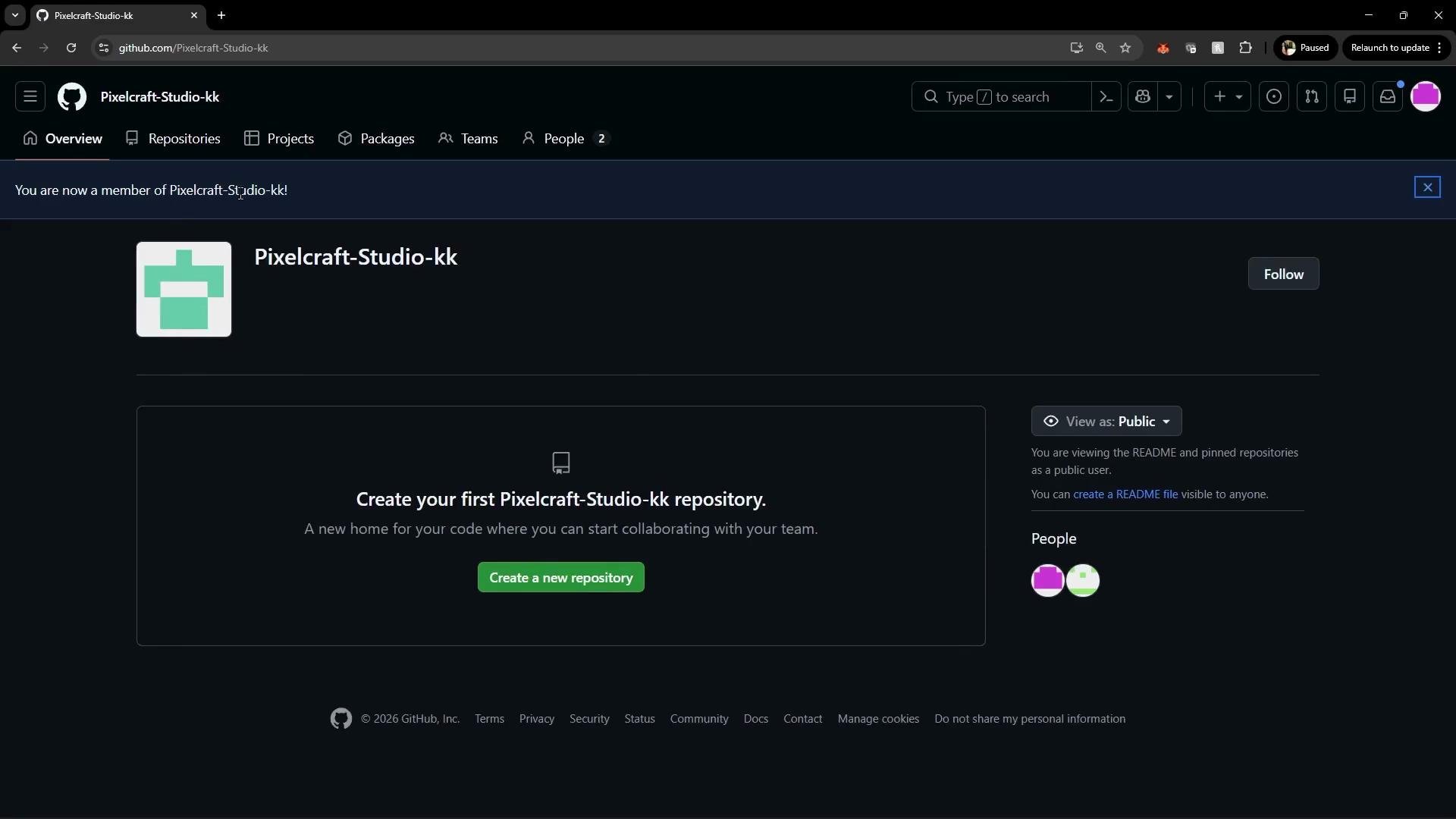Click the Relaunch to update button
The image size is (1456, 819).
pyautogui.click(x=1396, y=48)
